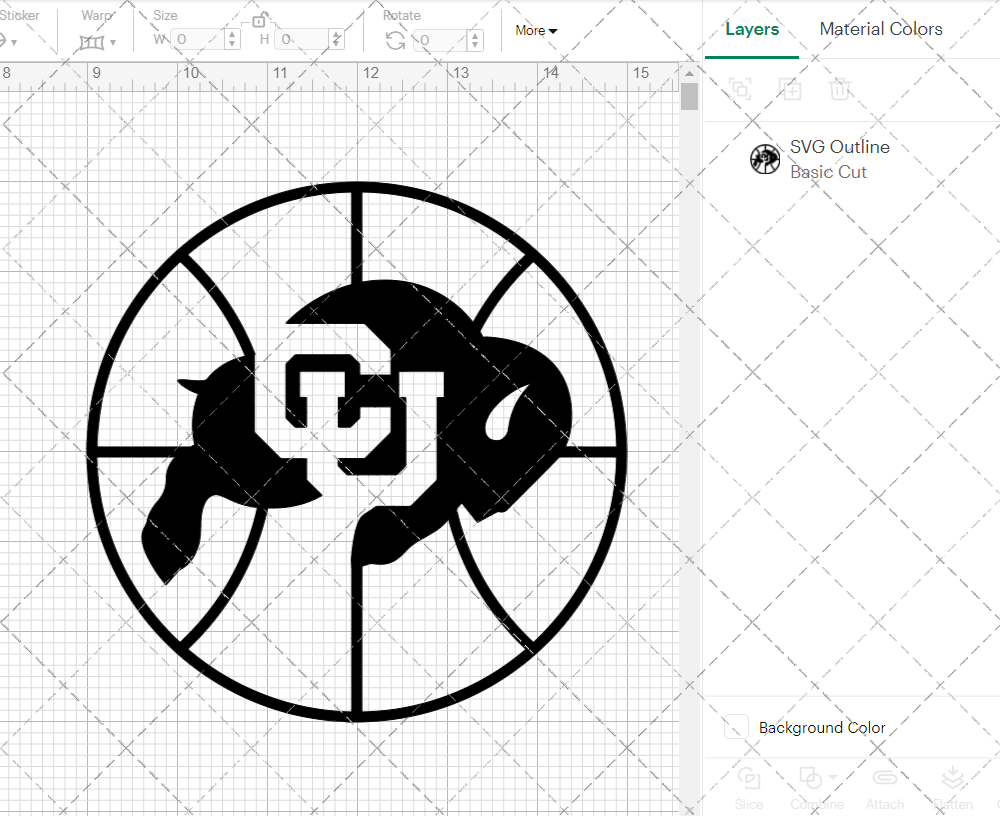Switch to the Material Colors tab
This screenshot has height=816, width=1000.
click(x=881, y=29)
